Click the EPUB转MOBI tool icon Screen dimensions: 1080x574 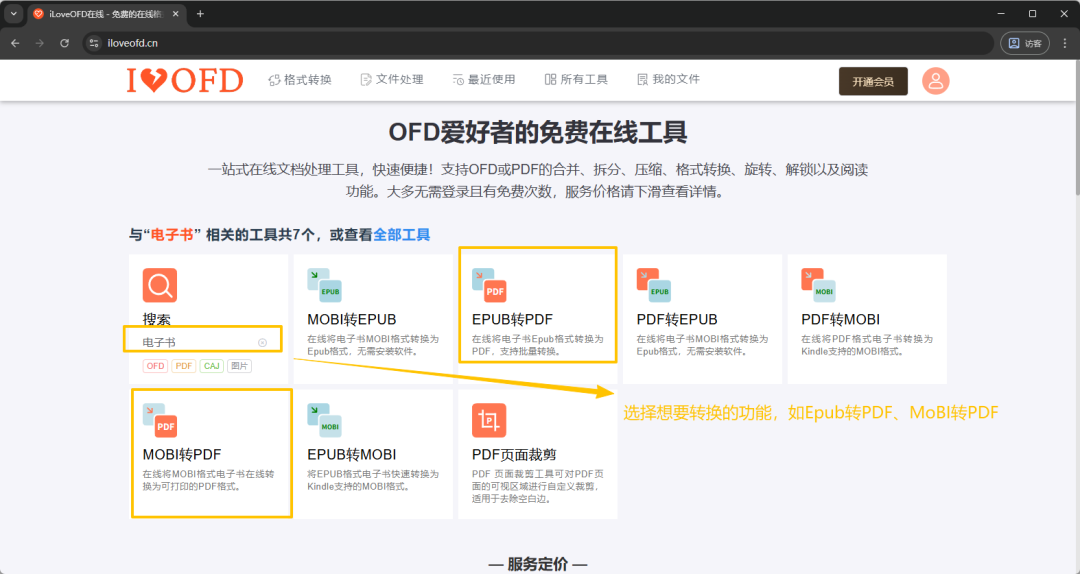(324, 420)
